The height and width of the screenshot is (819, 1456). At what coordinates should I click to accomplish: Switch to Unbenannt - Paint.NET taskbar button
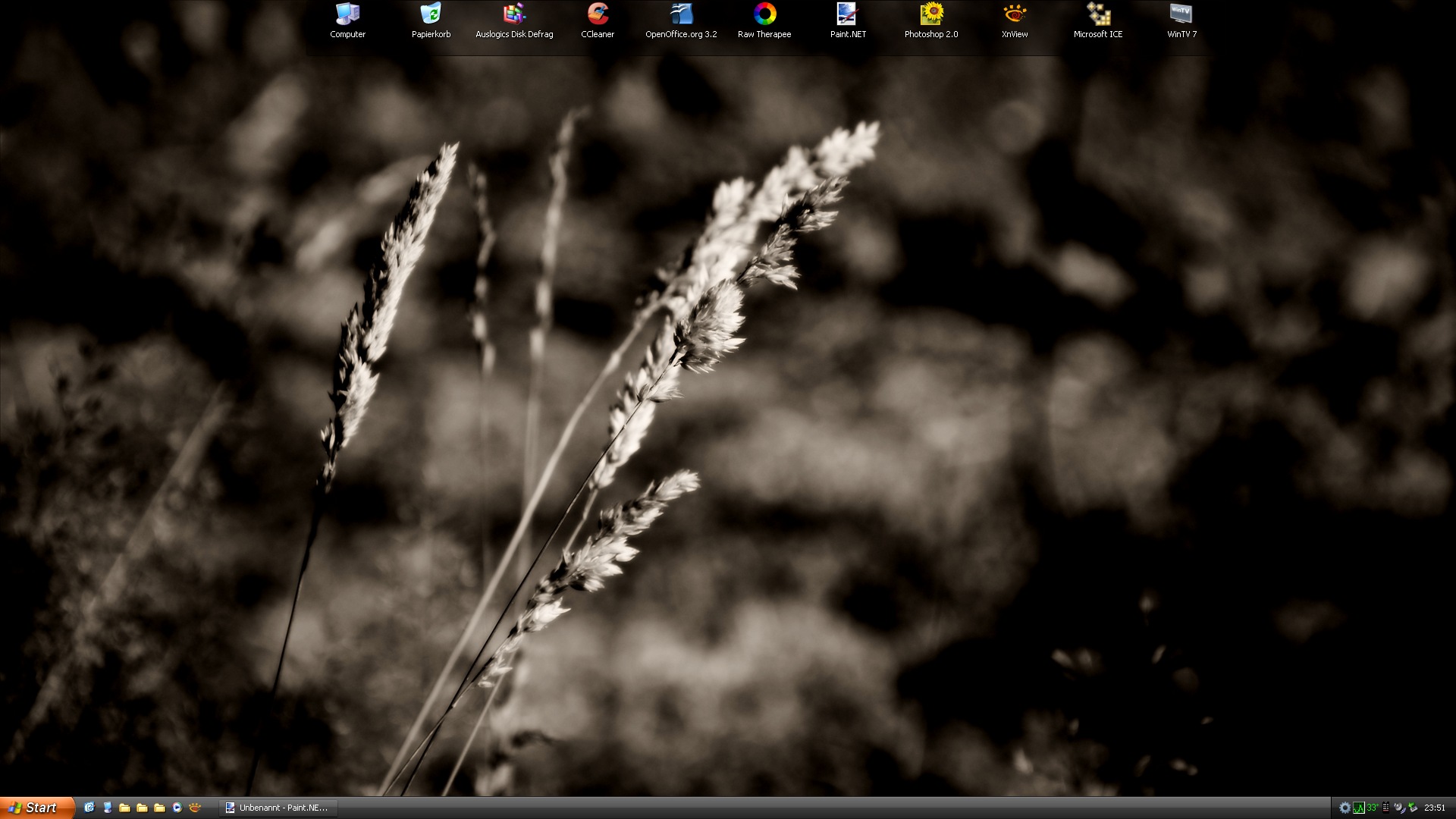[x=278, y=808]
